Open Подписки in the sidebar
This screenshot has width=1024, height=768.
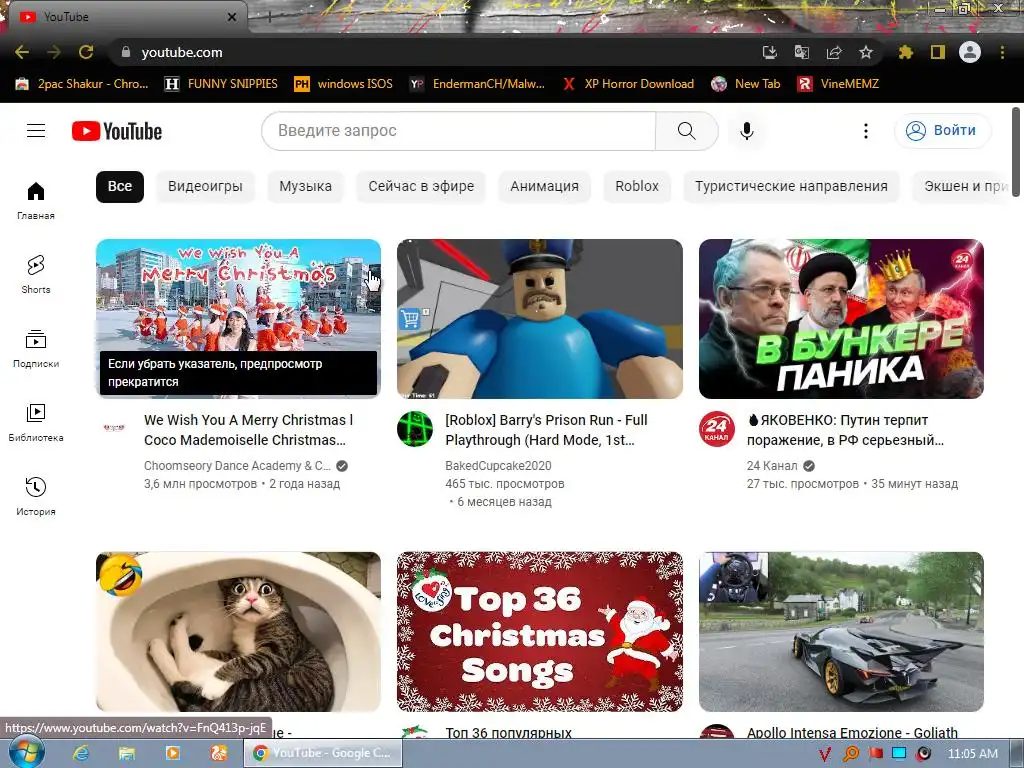click(36, 349)
